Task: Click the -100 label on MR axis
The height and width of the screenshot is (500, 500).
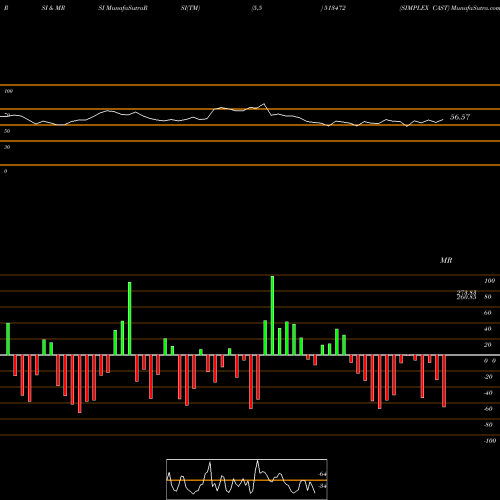Action: (x=490, y=441)
